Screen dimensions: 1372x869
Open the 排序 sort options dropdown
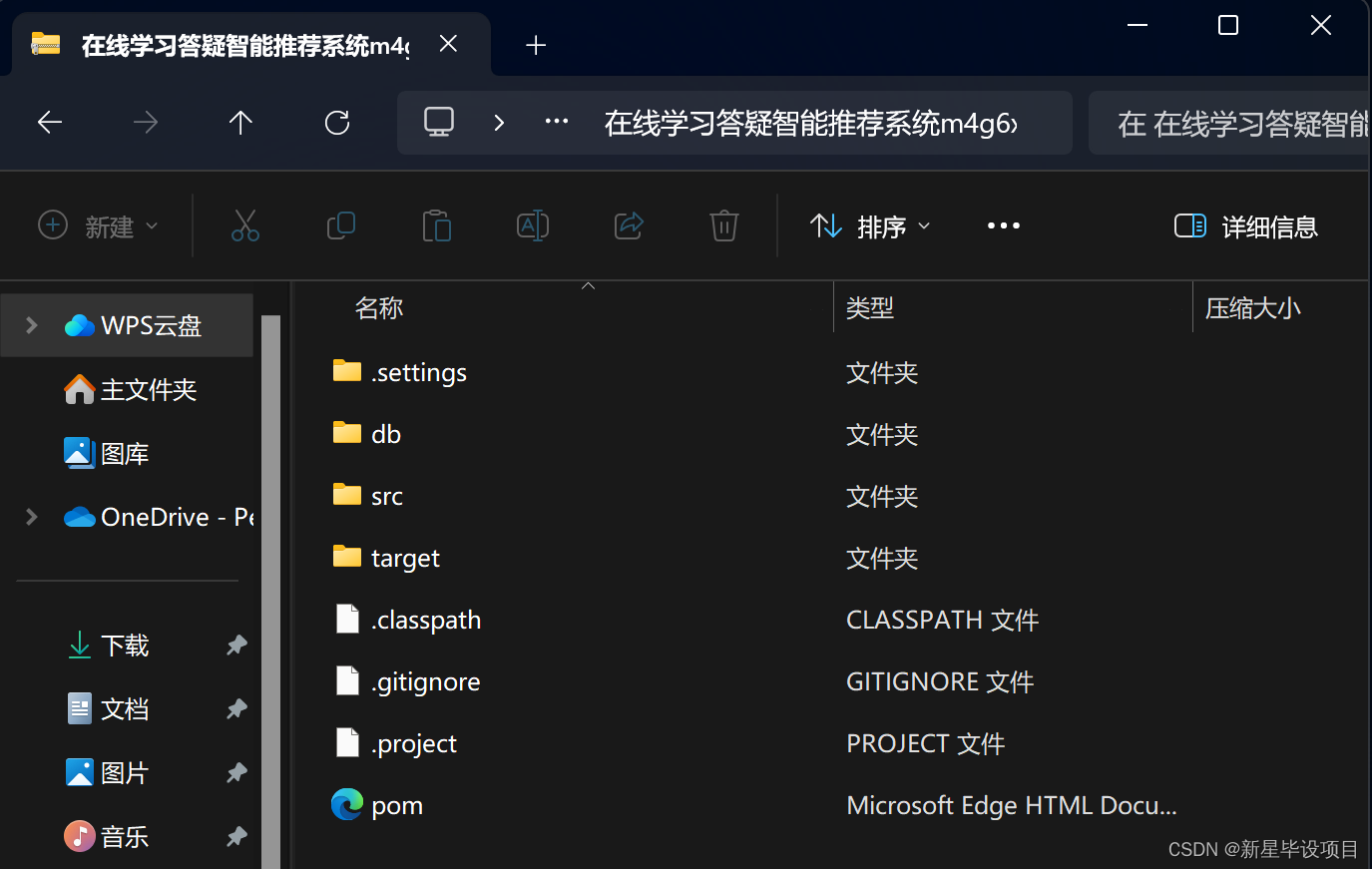tap(868, 225)
